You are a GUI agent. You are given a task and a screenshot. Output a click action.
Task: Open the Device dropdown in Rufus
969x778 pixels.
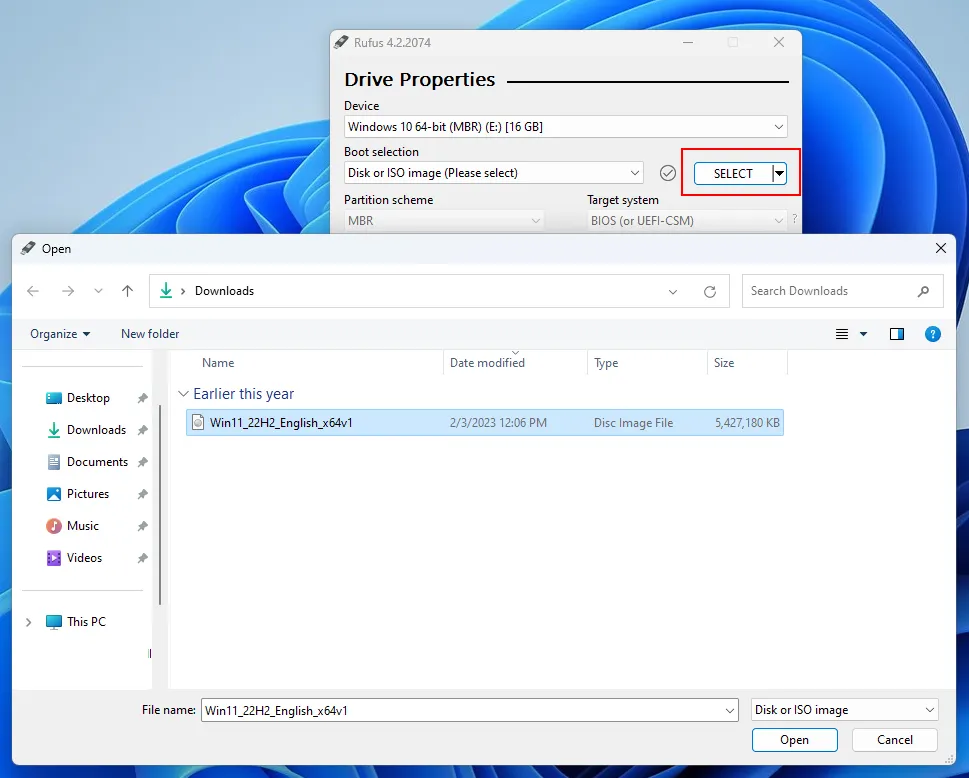565,127
